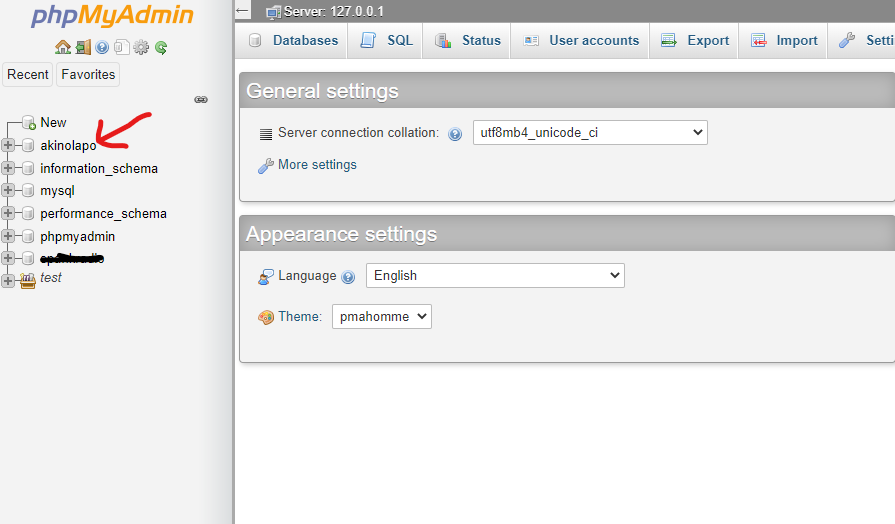895x524 pixels.
Task: Click performance_schema database cylinder icon
Action: click(x=28, y=213)
